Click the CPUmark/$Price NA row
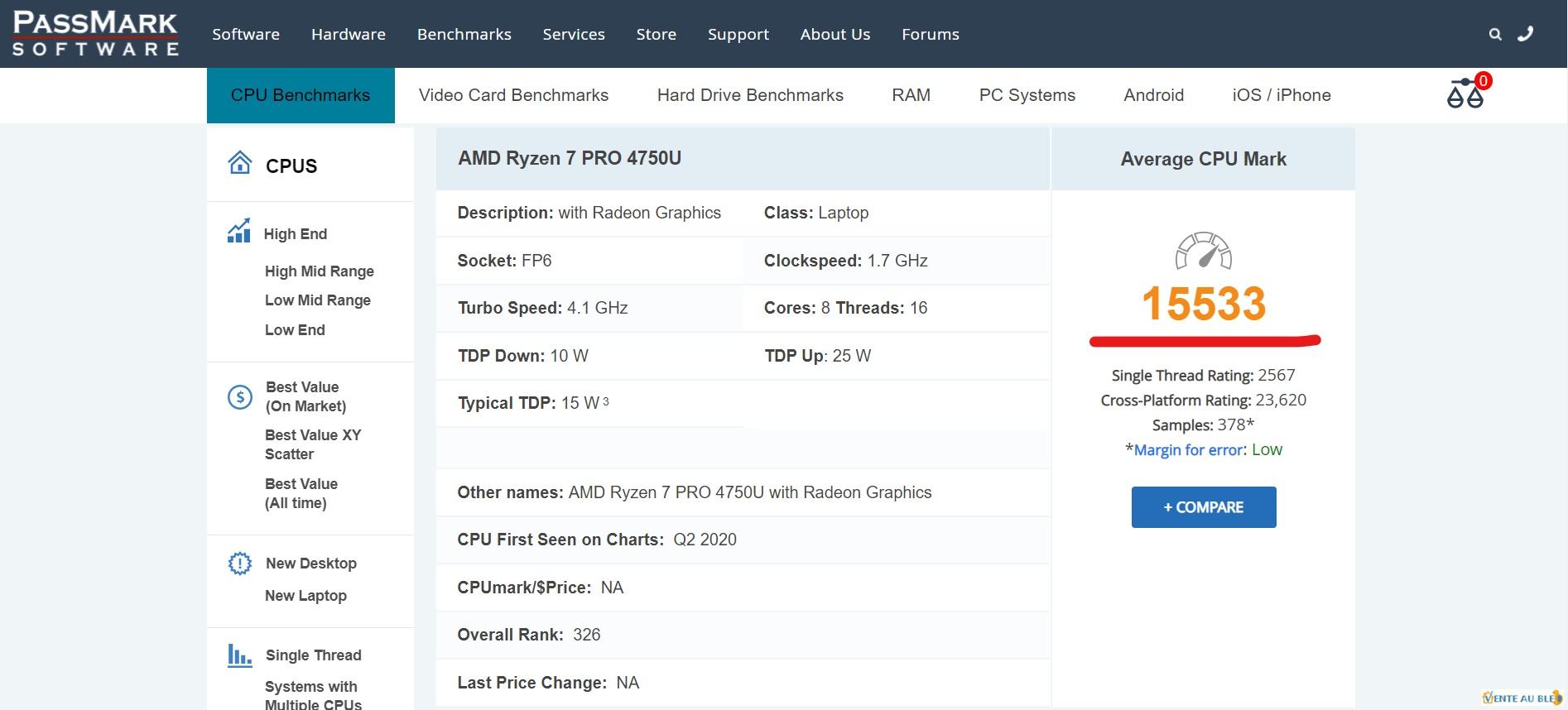This screenshot has width=1568, height=710. coord(743,588)
